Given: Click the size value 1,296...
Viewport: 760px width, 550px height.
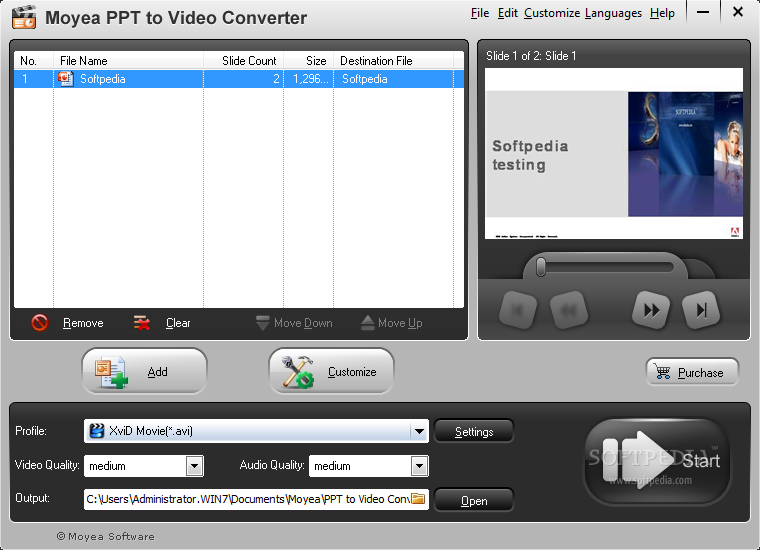Looking at the screenshot, I should point(311,79).
